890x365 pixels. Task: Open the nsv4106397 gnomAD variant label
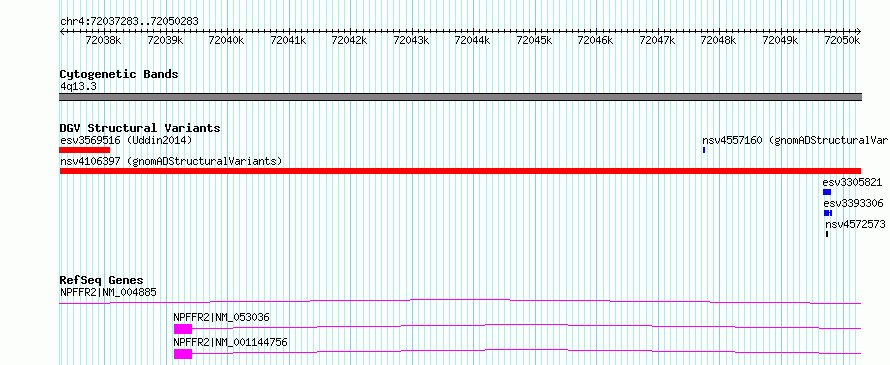tap(171, 161)
